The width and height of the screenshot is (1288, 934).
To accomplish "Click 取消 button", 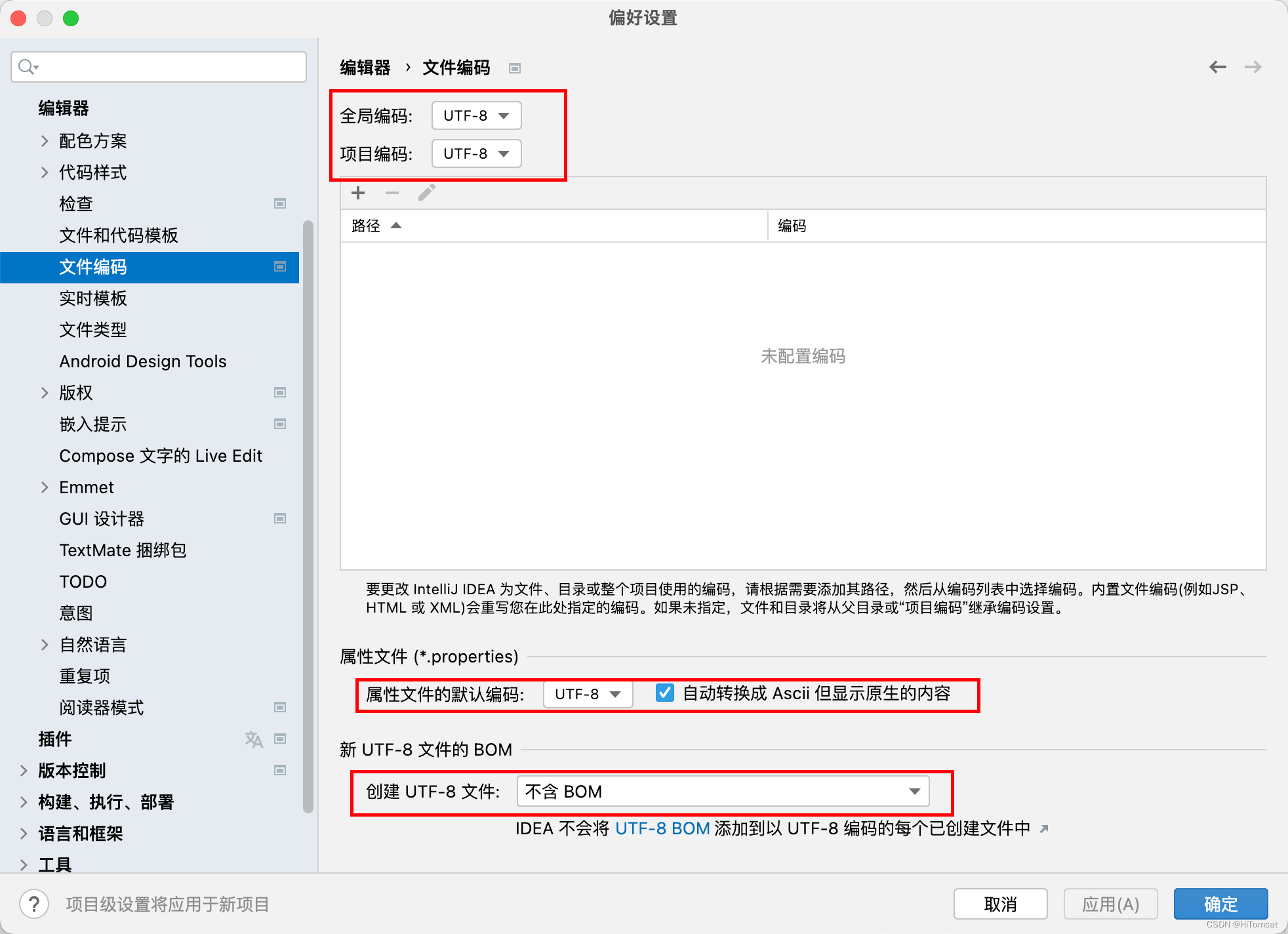I will (1000, 904).
